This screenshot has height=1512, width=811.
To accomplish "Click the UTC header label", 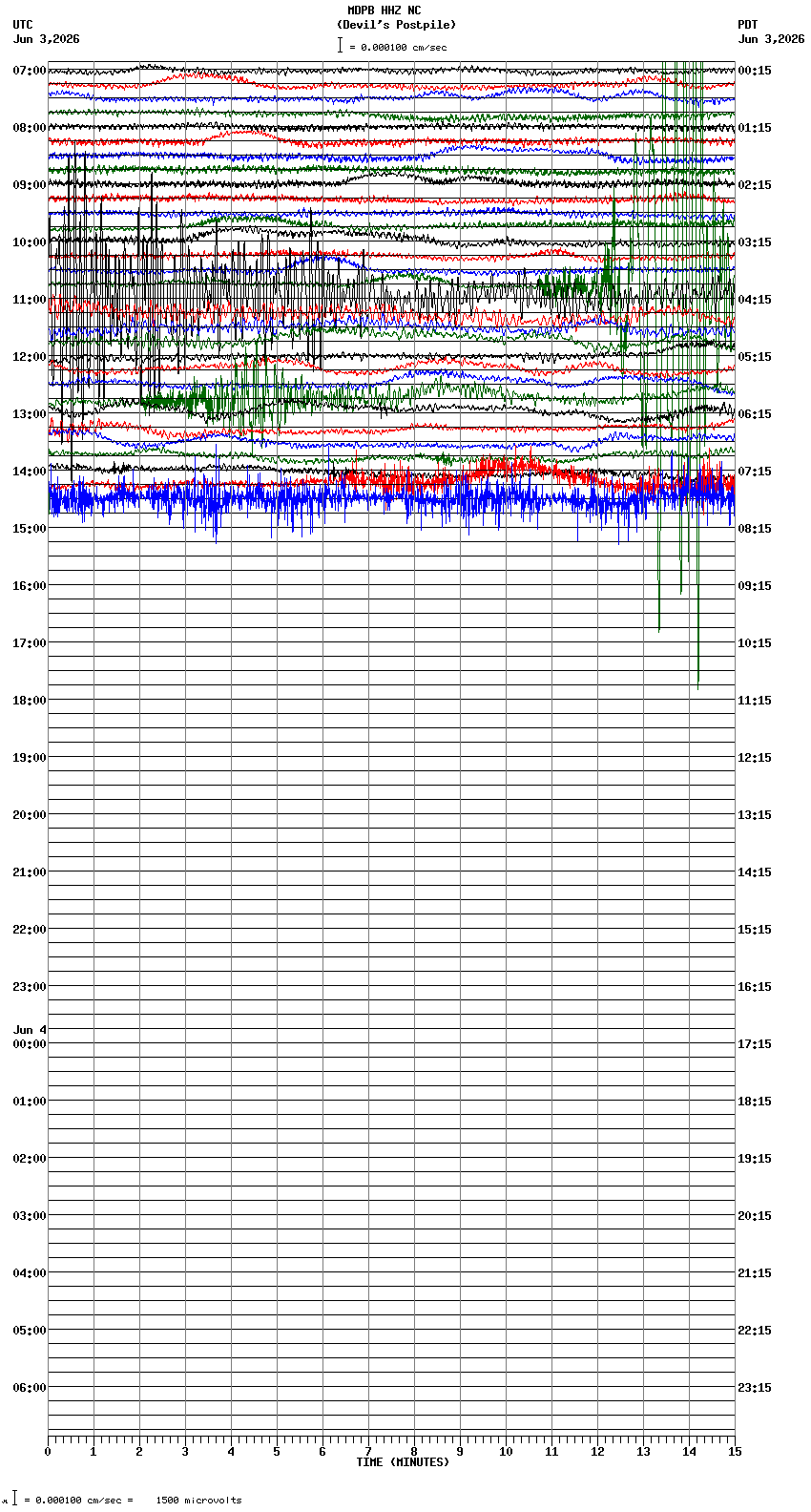I will (23, 25).
